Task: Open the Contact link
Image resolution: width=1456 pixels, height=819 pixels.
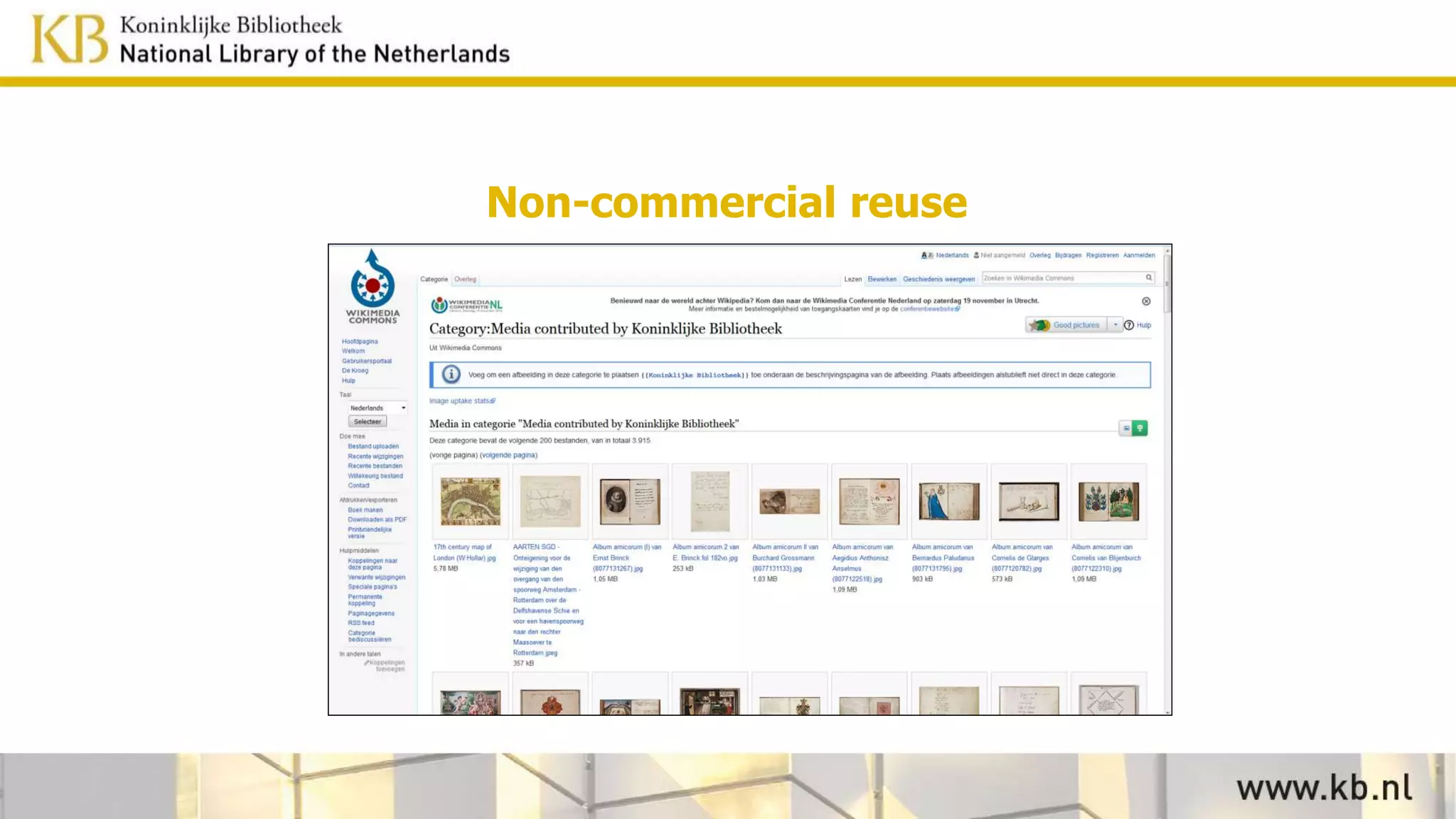Action: point(358,486)
